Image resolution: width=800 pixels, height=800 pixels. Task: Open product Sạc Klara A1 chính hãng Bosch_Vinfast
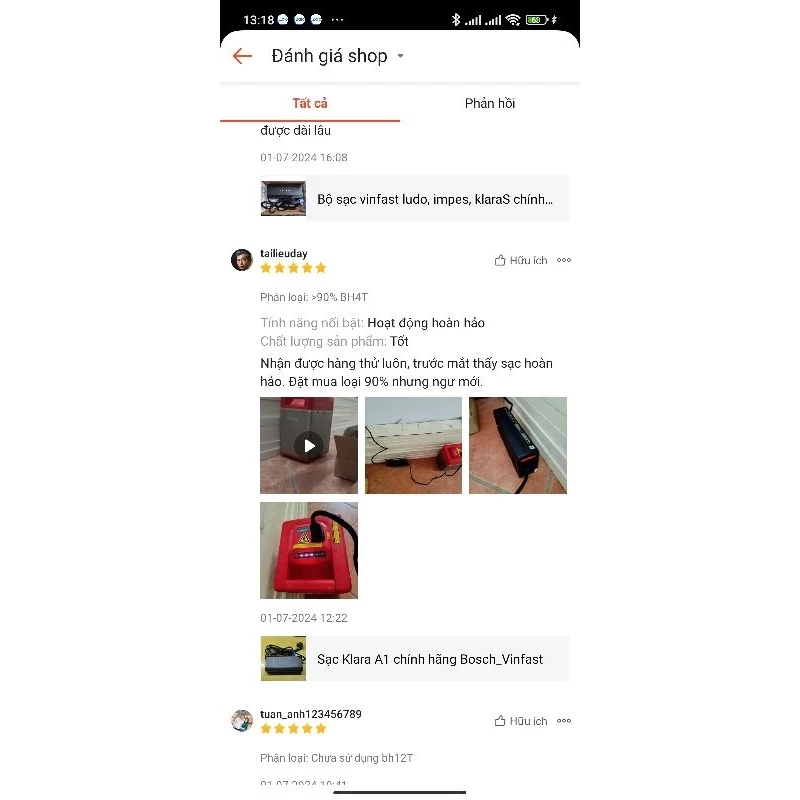coord(414,659)
